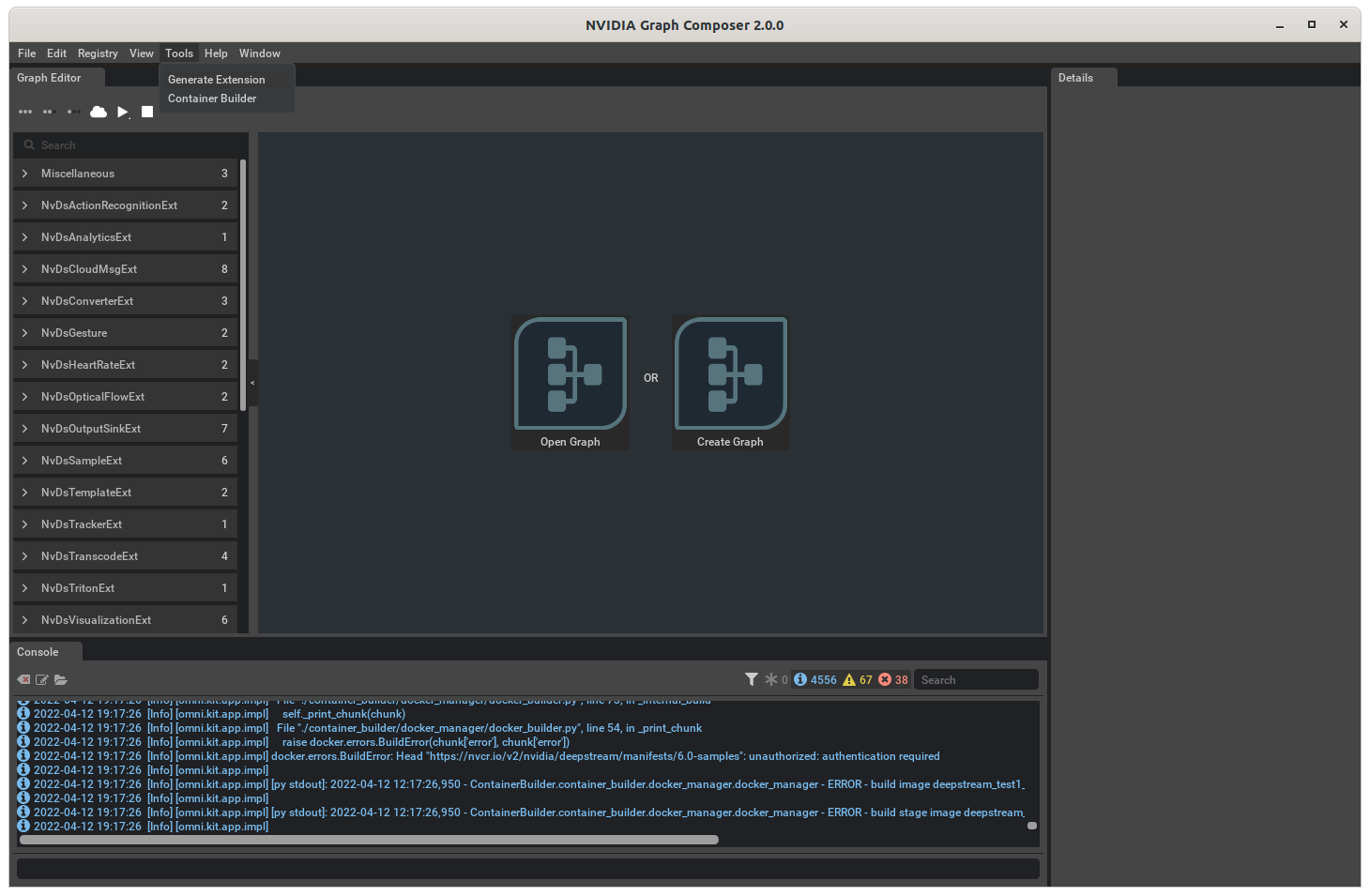Switch to the Details tab
1370x896 pixels.
[x=1075, y=77]
